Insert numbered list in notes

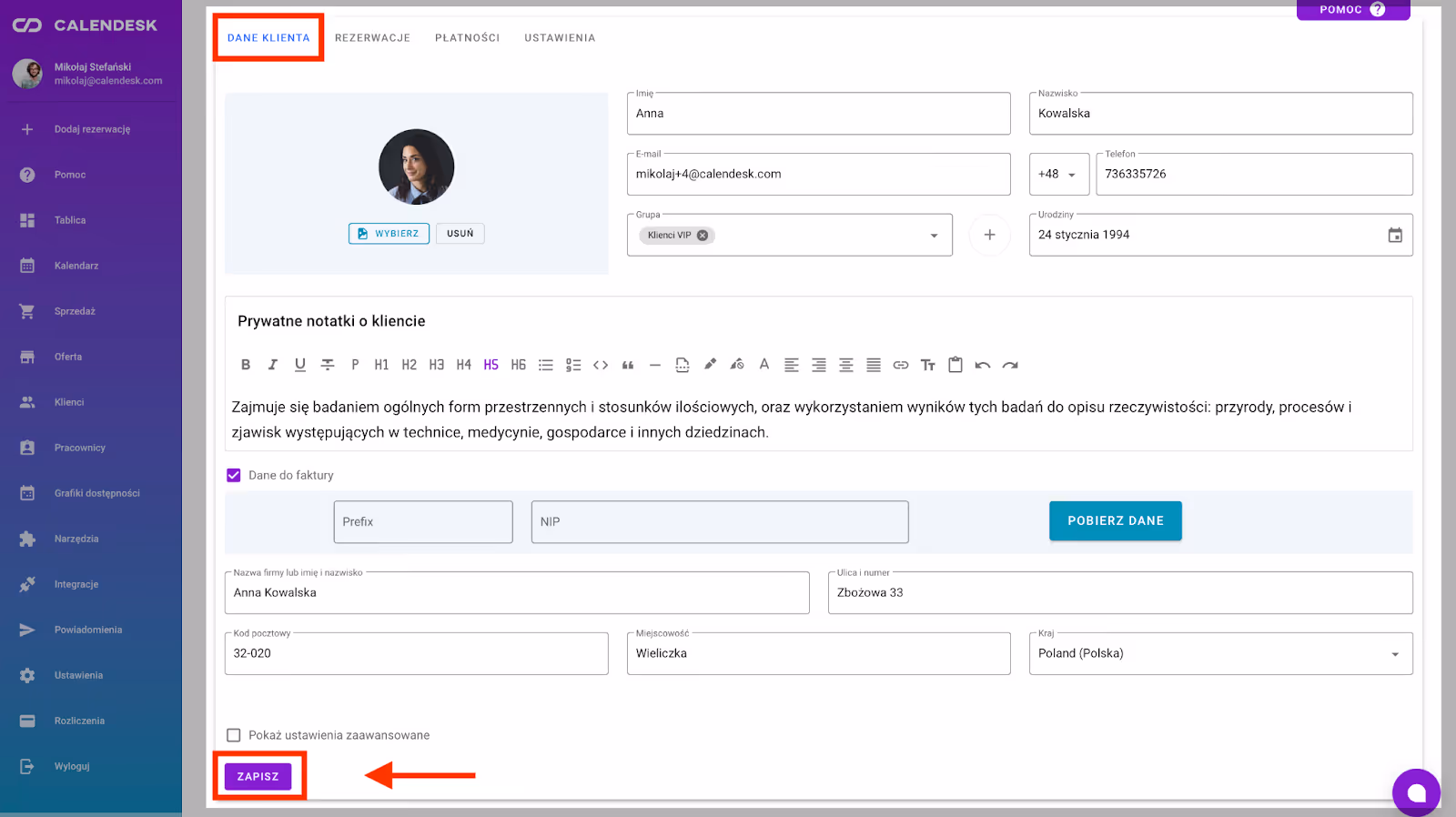pyautogui.click(x=573, y=365)
